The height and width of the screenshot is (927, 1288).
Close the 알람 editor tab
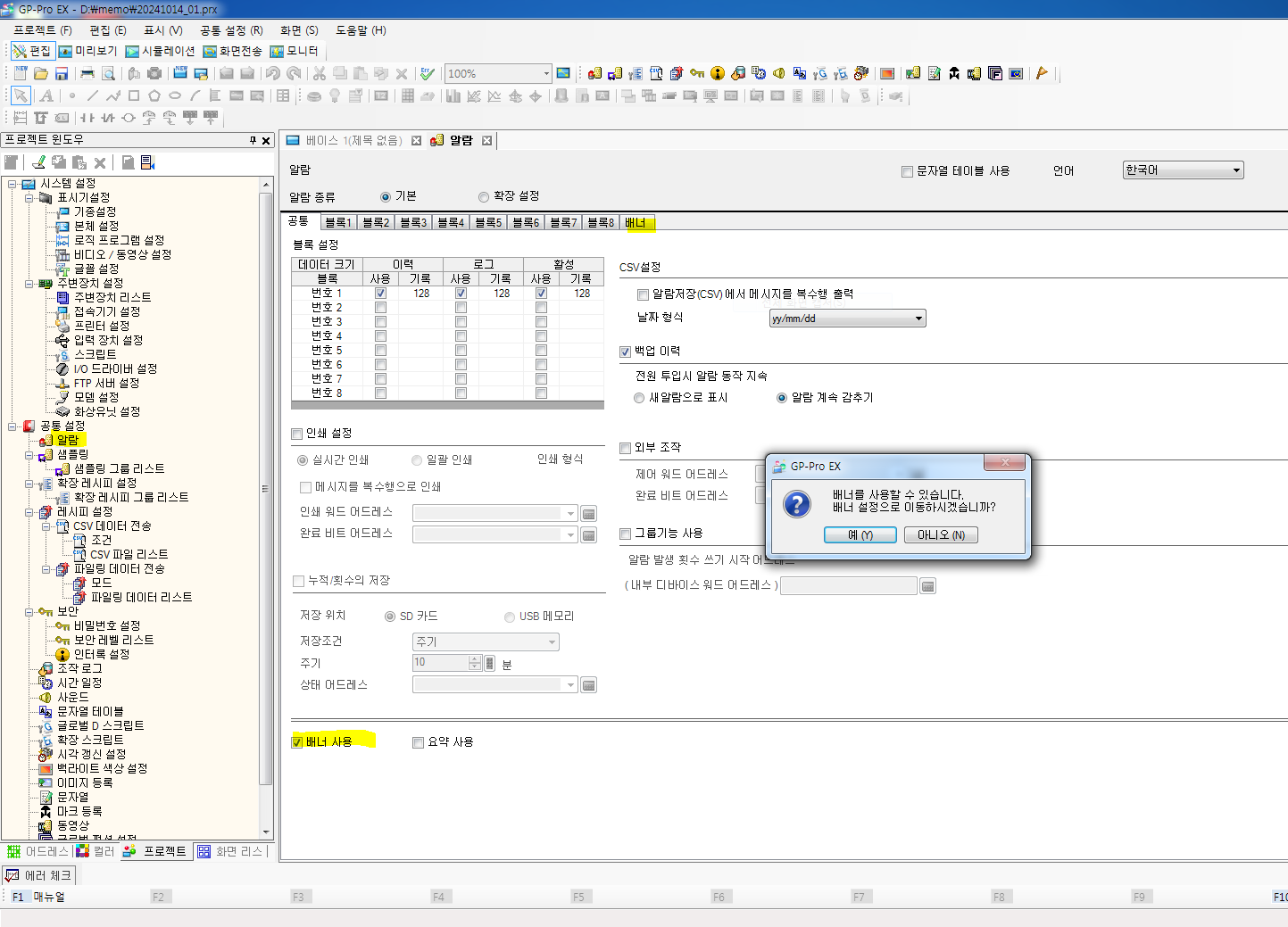click(486, 140)
